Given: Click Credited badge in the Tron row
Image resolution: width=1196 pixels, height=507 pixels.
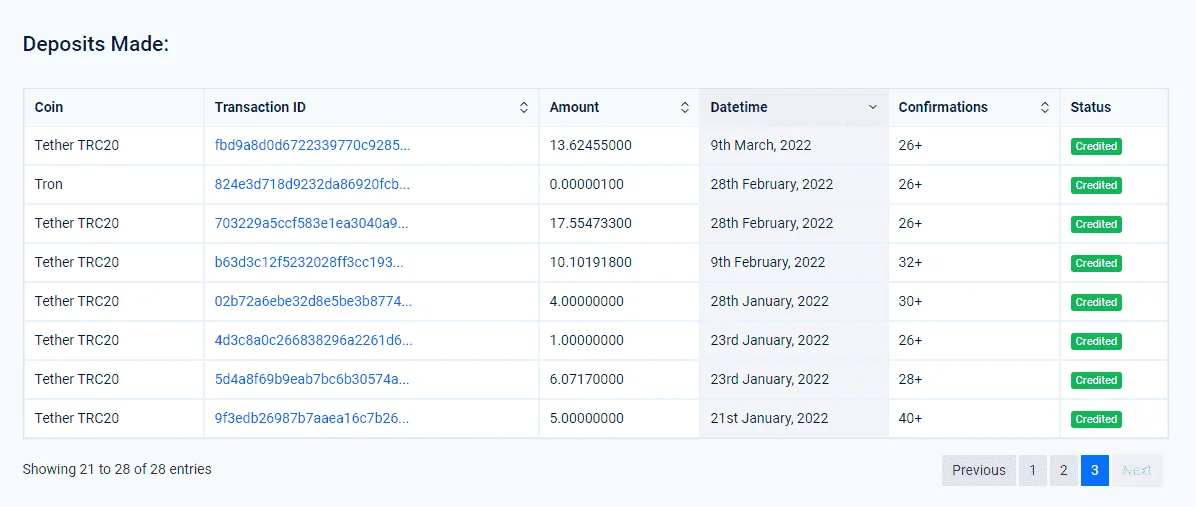Looking at the screenshot, I should pyautogui.click(x=1096, y=185).
